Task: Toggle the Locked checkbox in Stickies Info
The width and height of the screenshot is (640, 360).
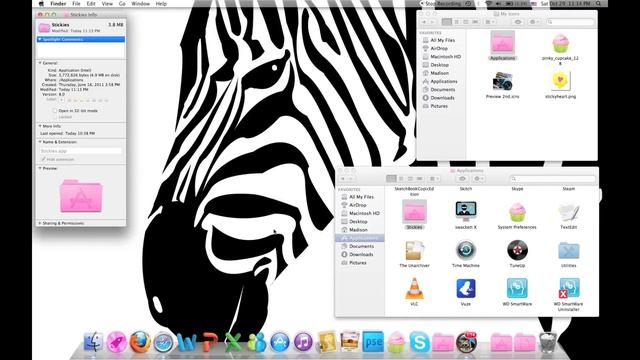Action: coord(54,117)
